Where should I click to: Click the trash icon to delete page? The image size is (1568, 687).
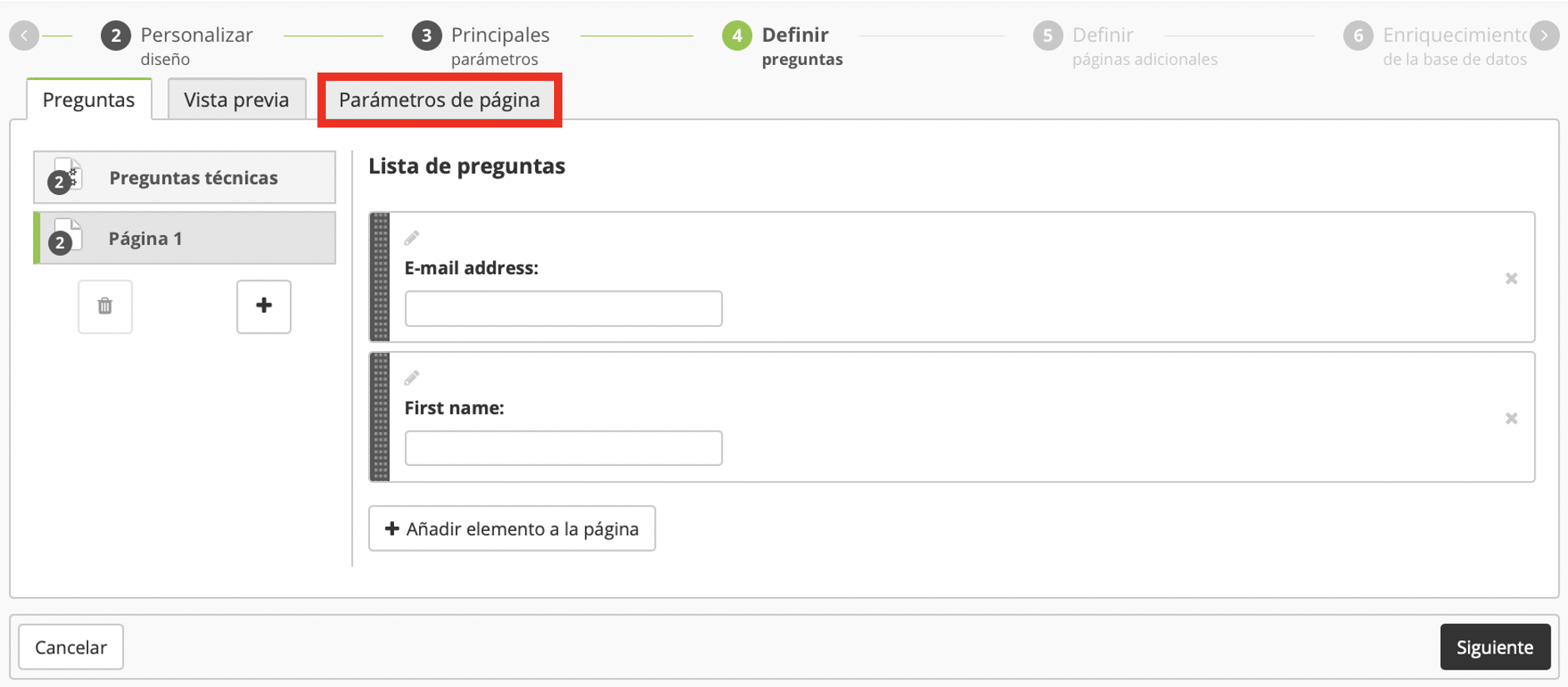coord(105,306)
